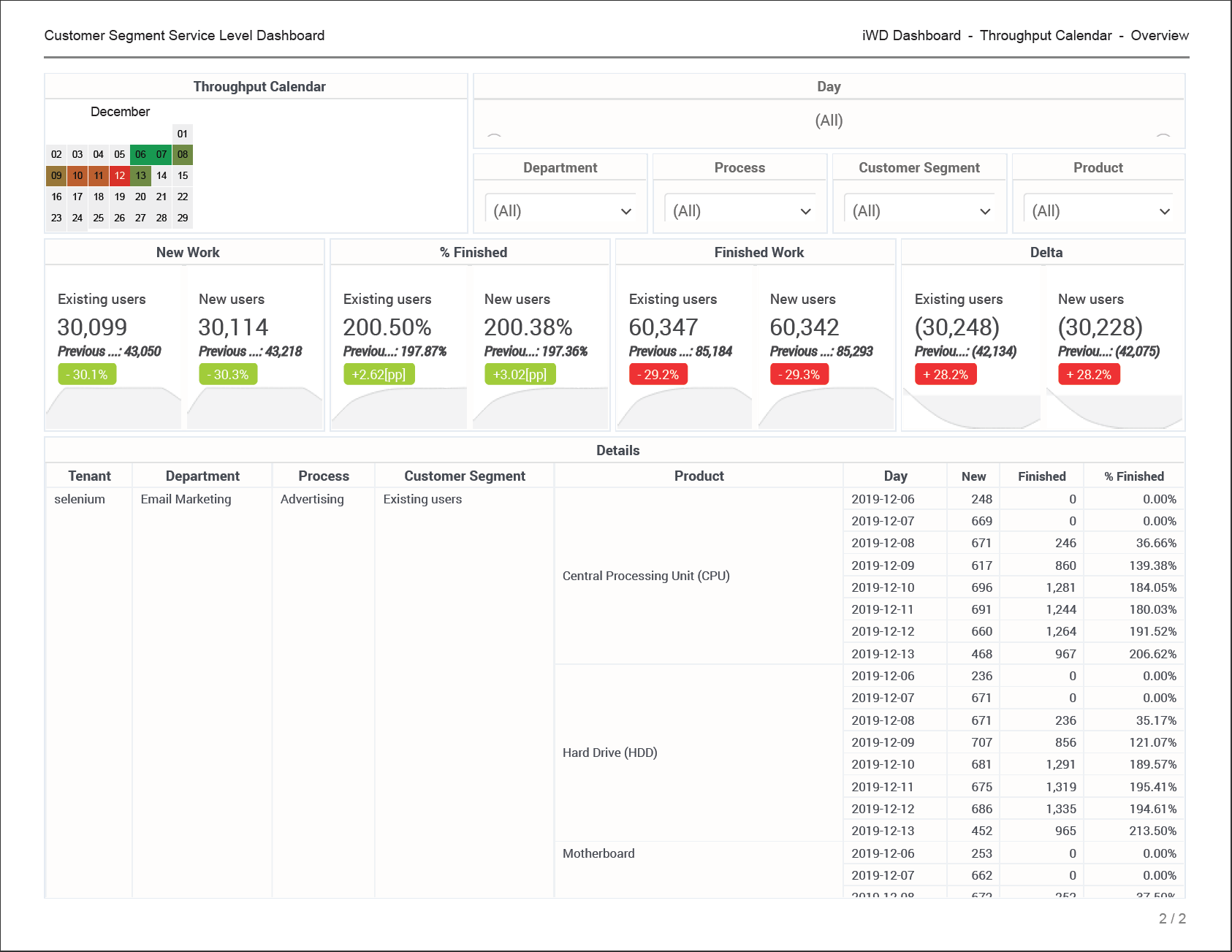
Task: Click the Hard Drive (HDD) product cell
Action: click(x=609, y=753)
